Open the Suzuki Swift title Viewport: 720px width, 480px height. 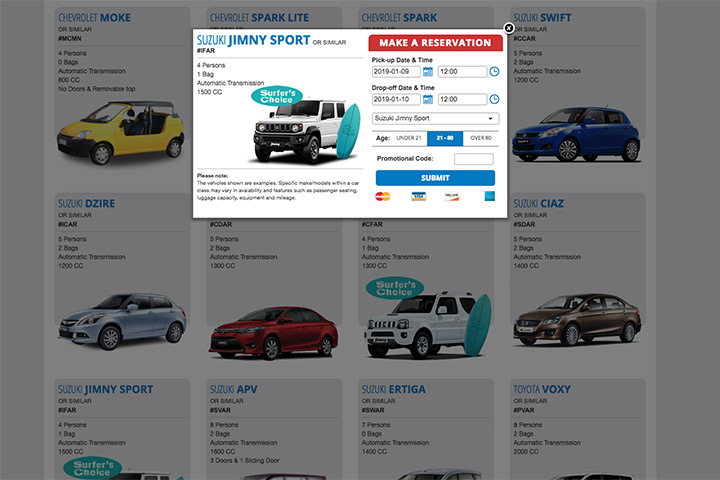click(x=542, y=18)
